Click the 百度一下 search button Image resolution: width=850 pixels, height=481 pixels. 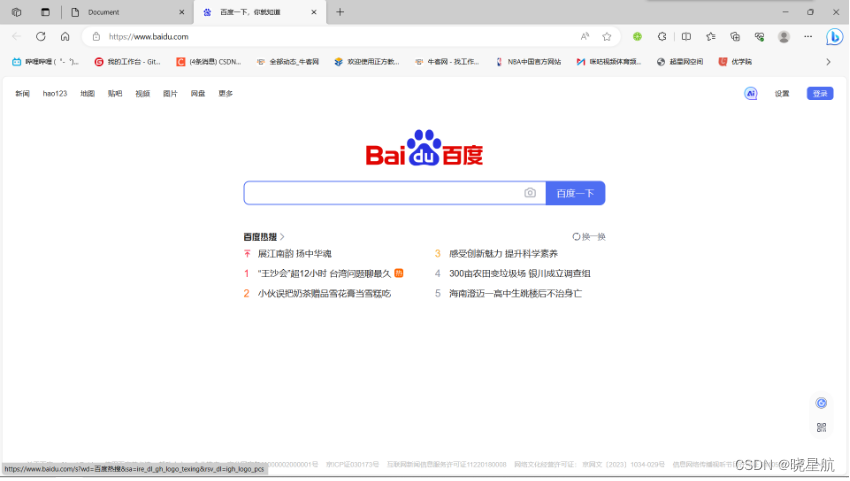pos(575,193)
